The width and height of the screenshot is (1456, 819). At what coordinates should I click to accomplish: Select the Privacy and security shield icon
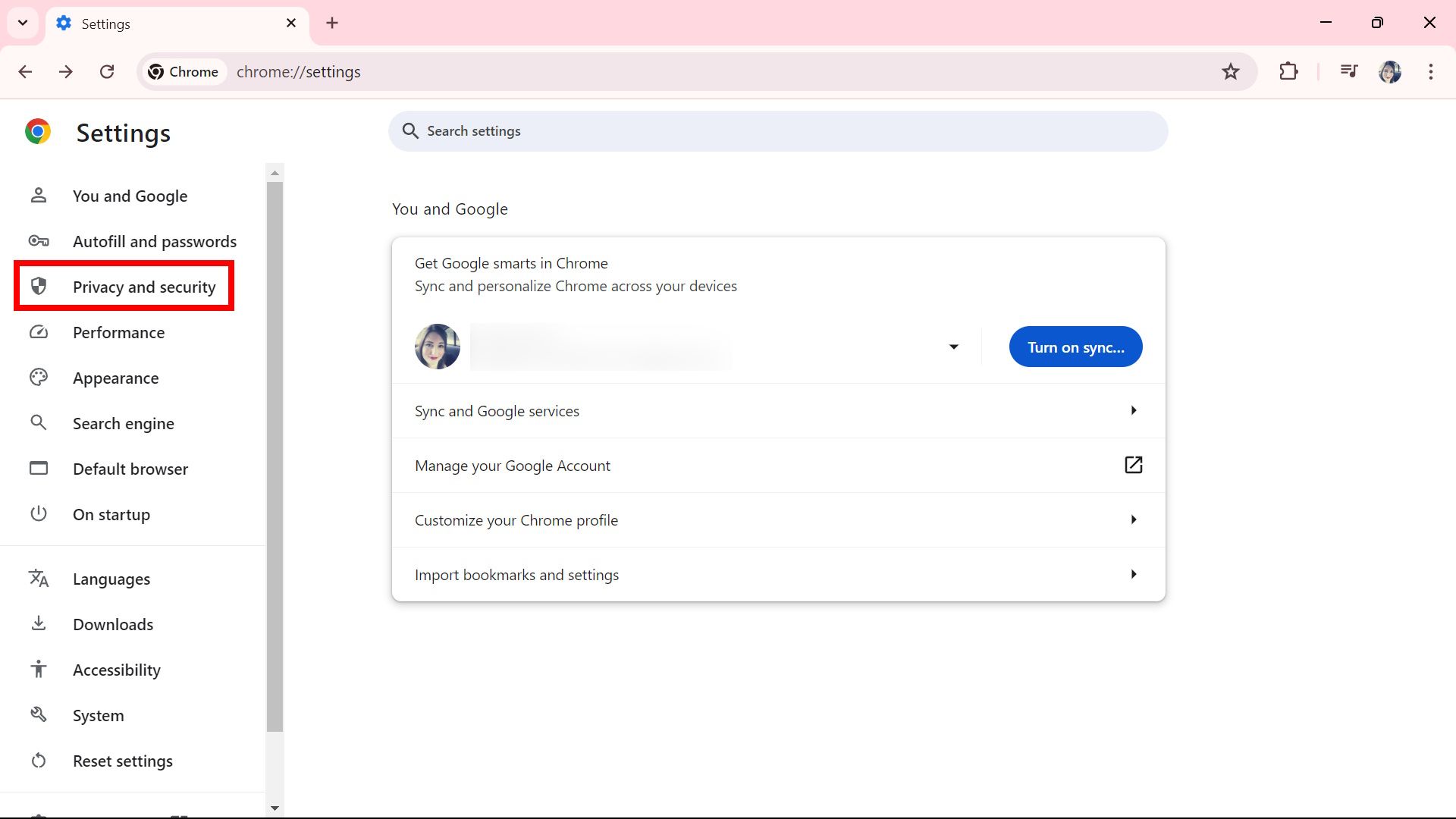pos(38,286)
